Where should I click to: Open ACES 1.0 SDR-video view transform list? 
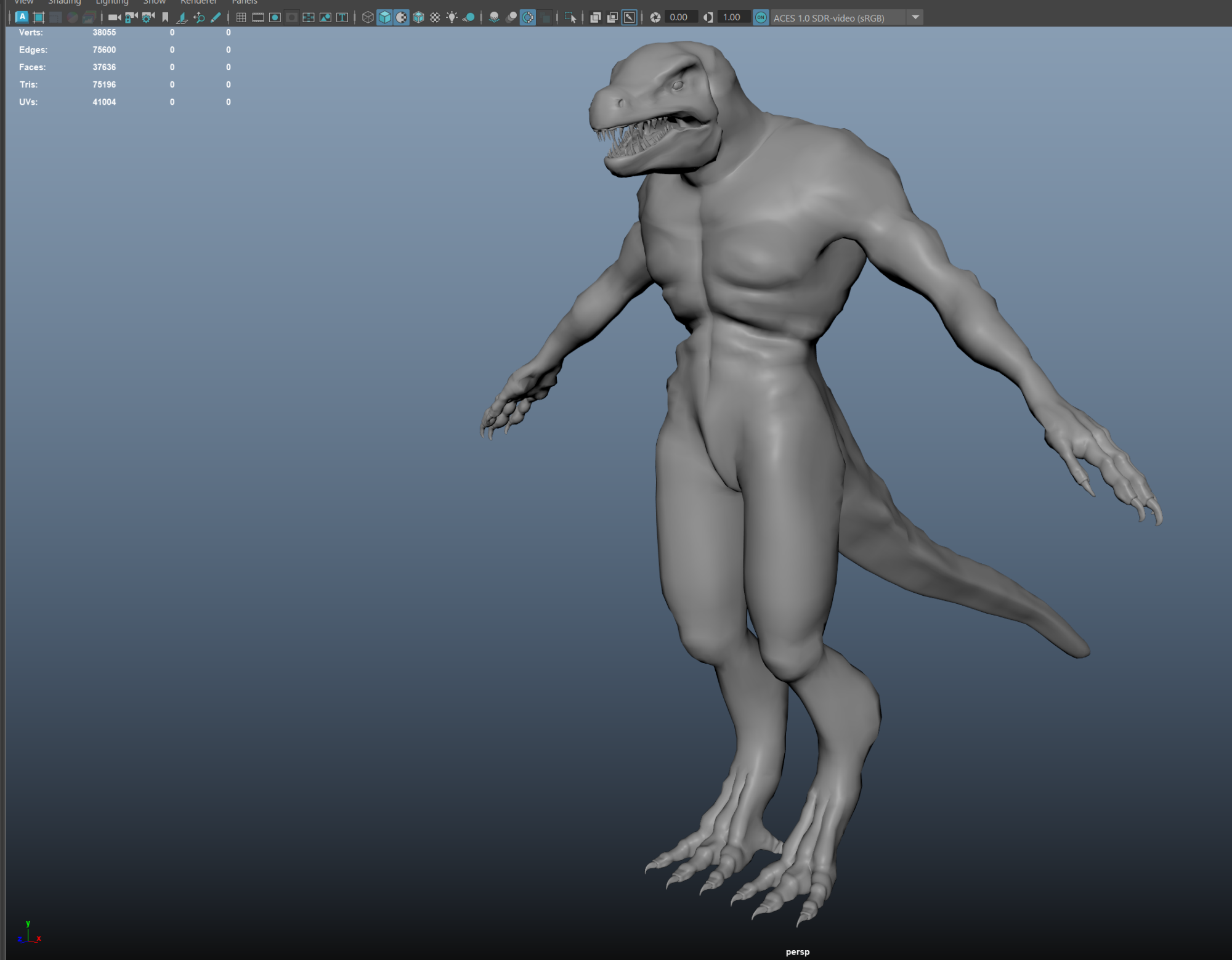838,18
